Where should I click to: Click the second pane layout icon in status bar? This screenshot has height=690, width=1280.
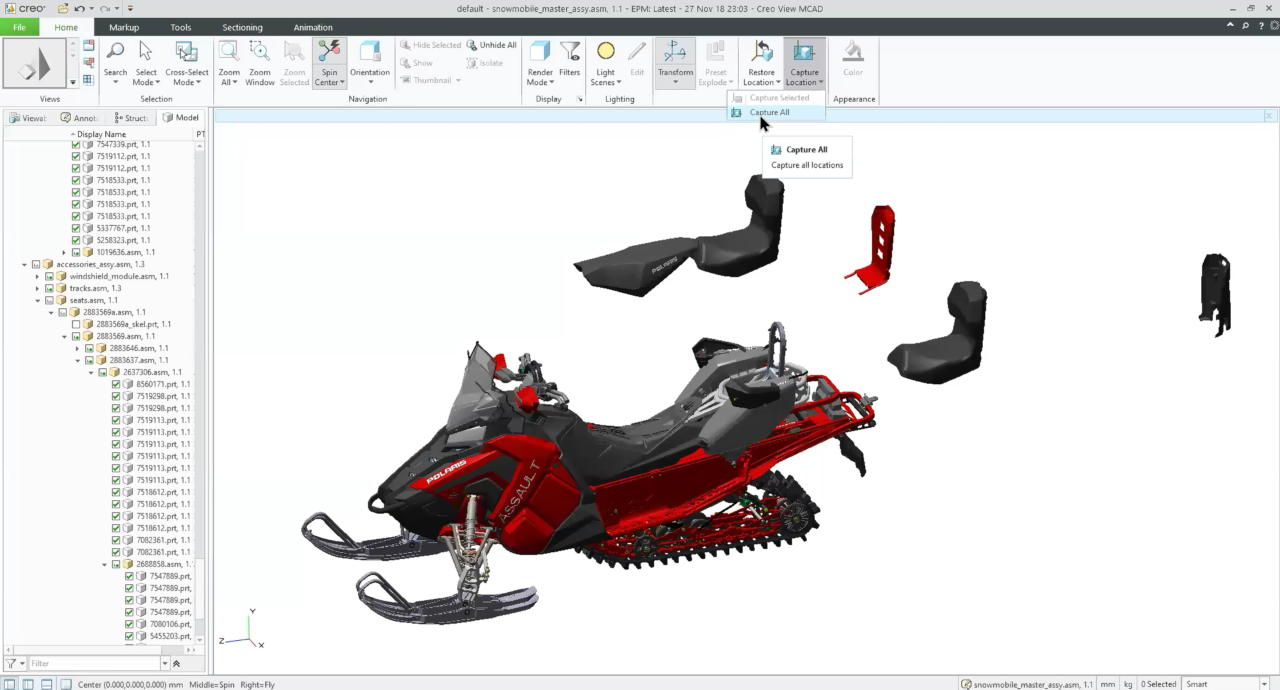tap(28, 684)
